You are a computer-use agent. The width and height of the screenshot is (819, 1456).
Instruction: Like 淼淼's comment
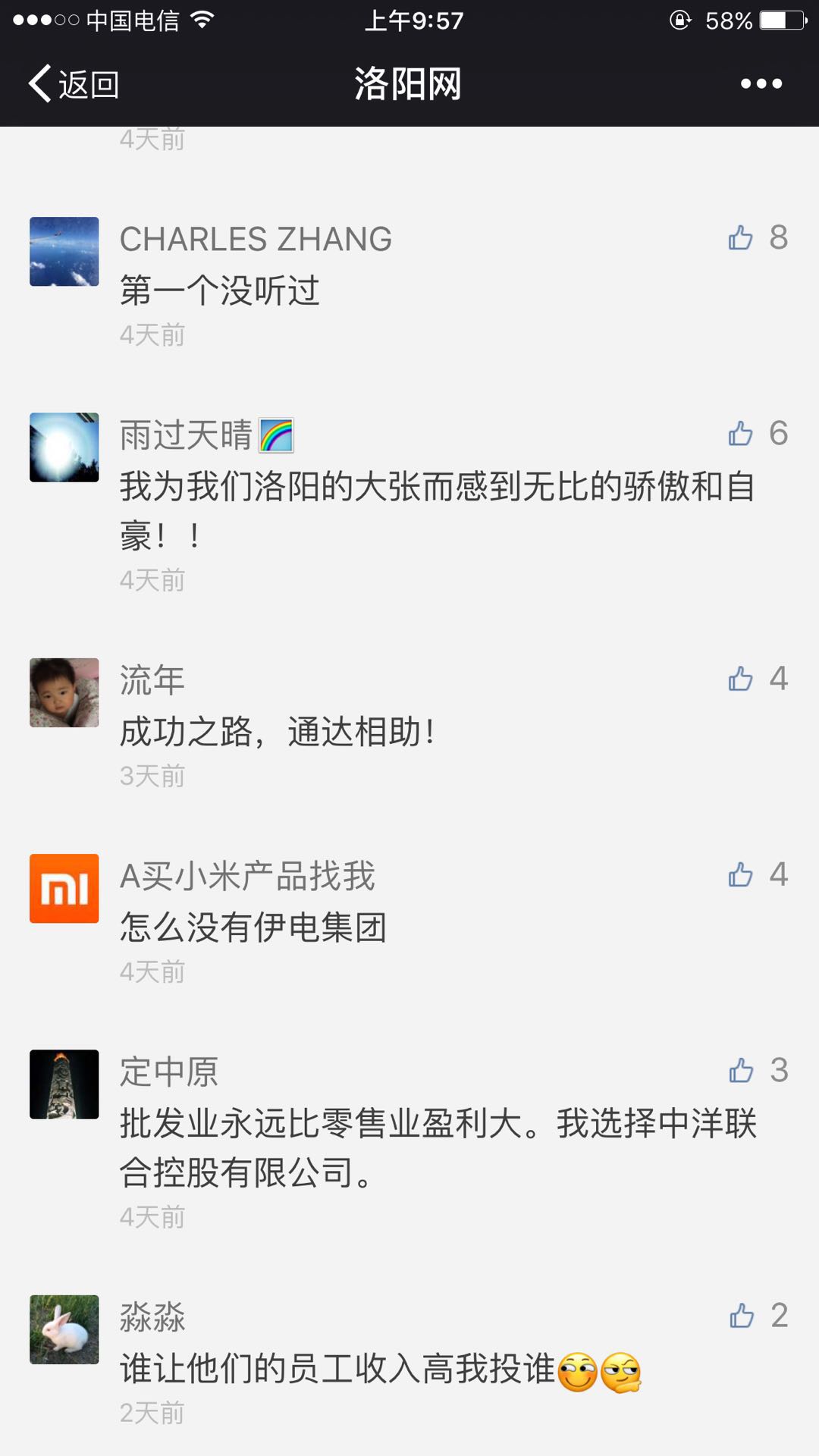(x=741, y=1316)
